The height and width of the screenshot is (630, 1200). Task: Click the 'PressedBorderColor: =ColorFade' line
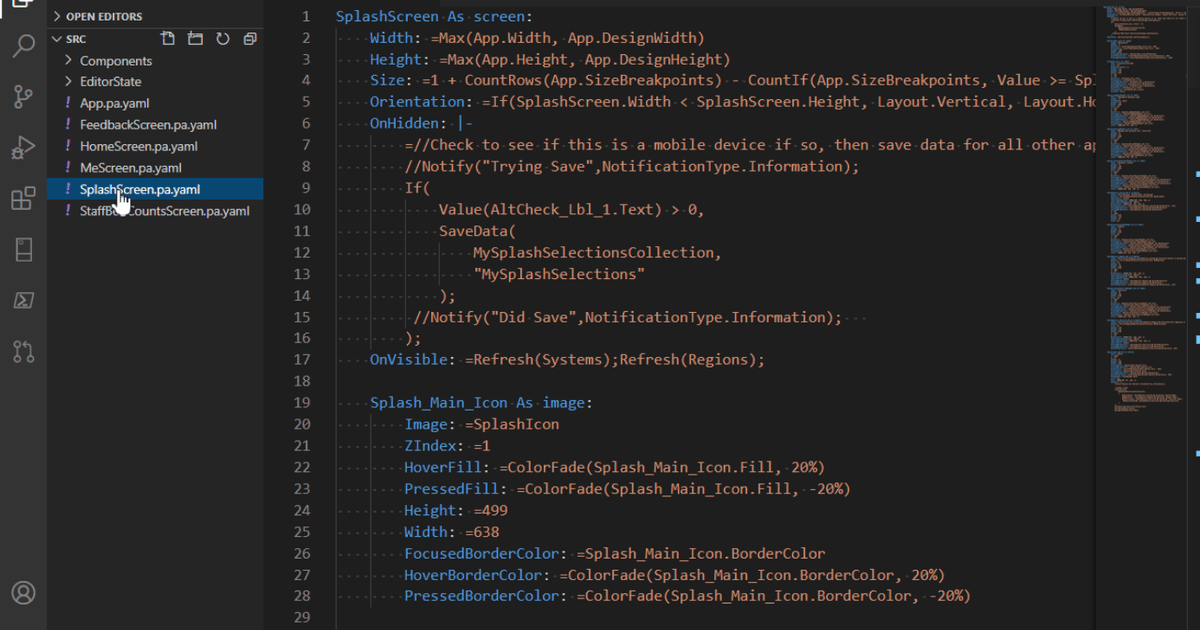(687, 597)
